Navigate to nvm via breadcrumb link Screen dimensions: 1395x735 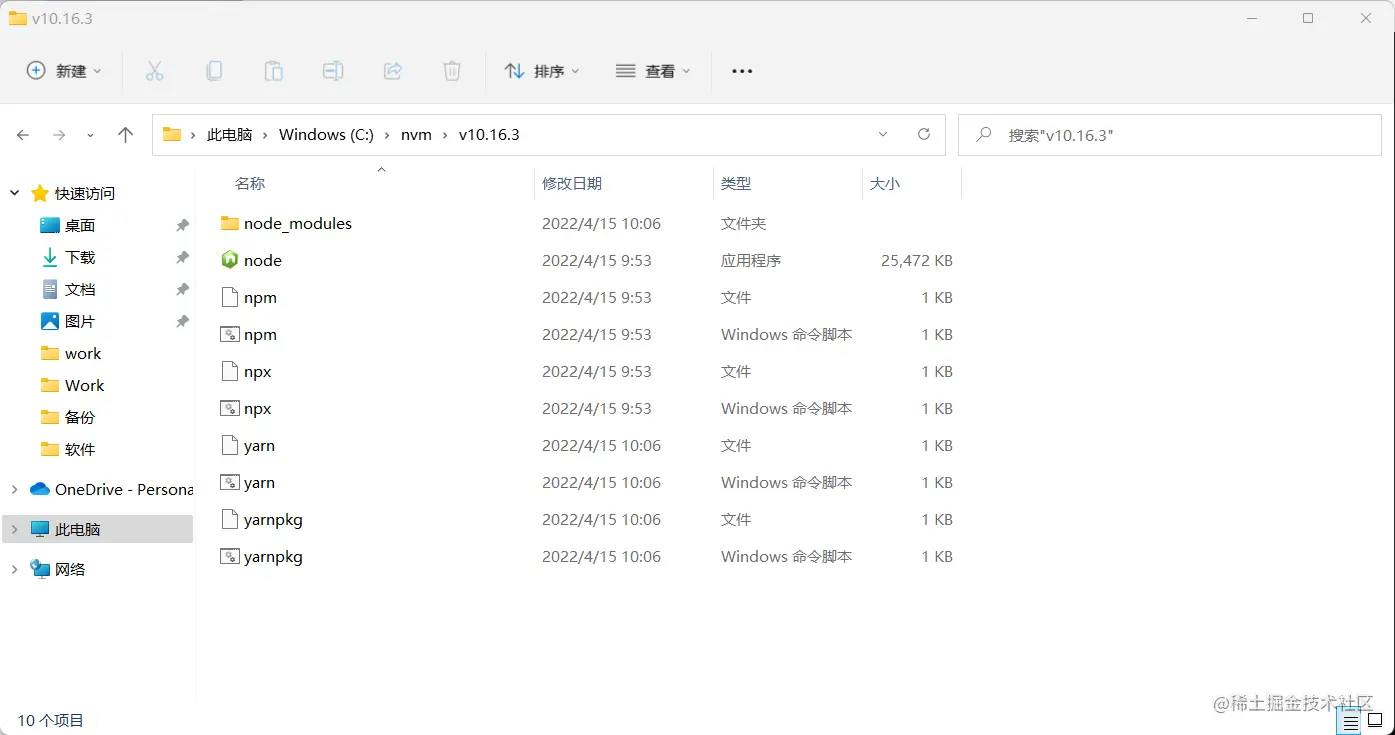click(x=416, y=134)
